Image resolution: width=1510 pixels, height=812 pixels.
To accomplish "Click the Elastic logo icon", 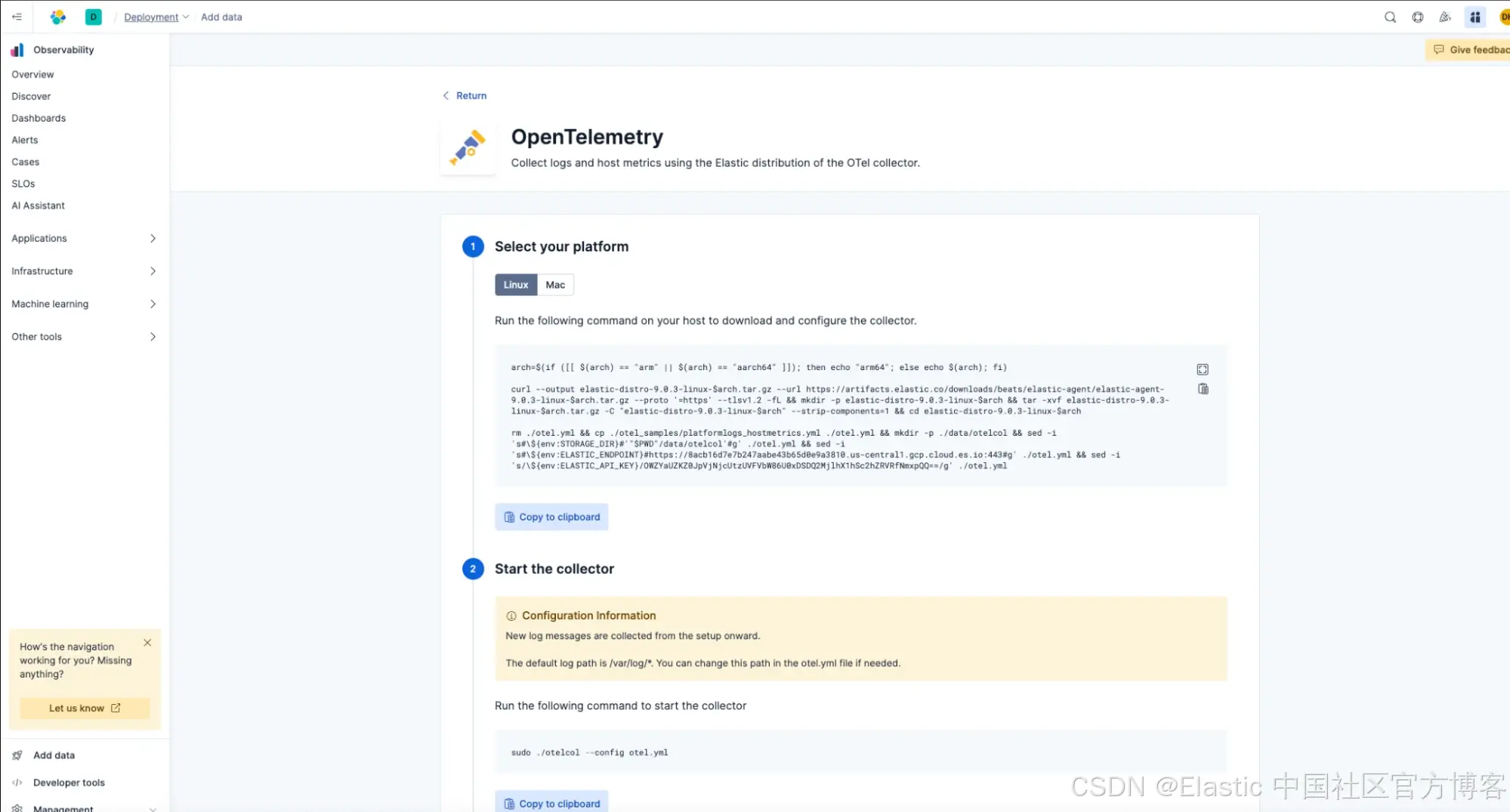I will pyautogui.click(x=57, y=17).
